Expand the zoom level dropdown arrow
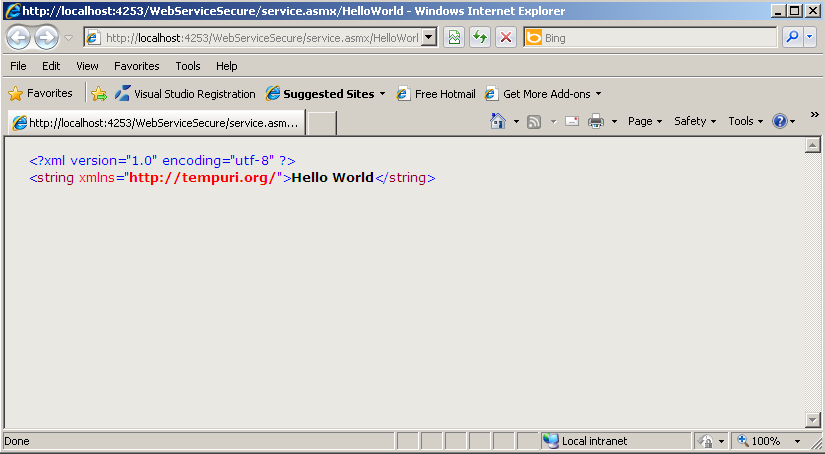Image resolution: width=825 pixels, height=454 pixels. pos(797,441)
